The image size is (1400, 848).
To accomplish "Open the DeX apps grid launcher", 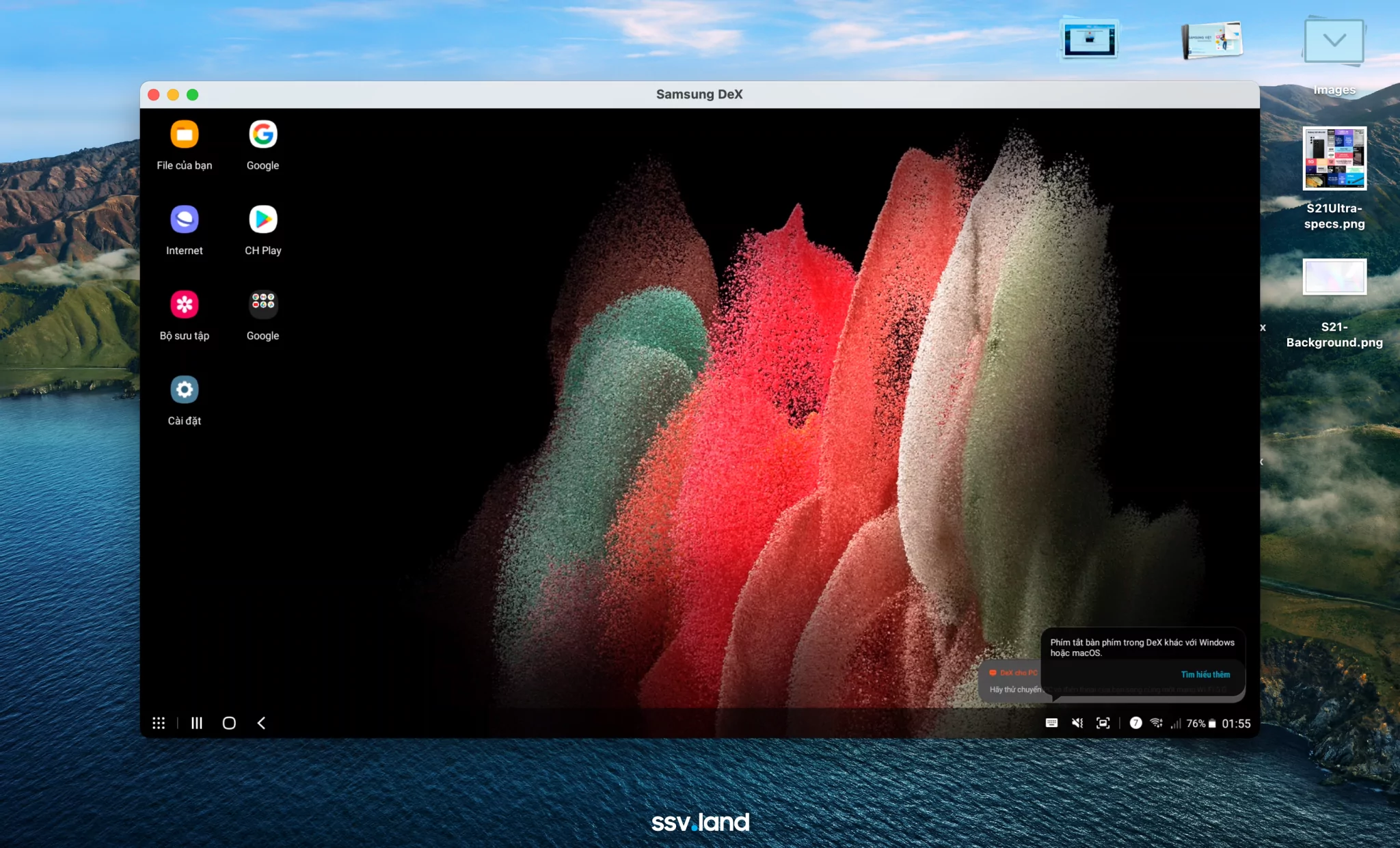I will [x=159, y=723].
